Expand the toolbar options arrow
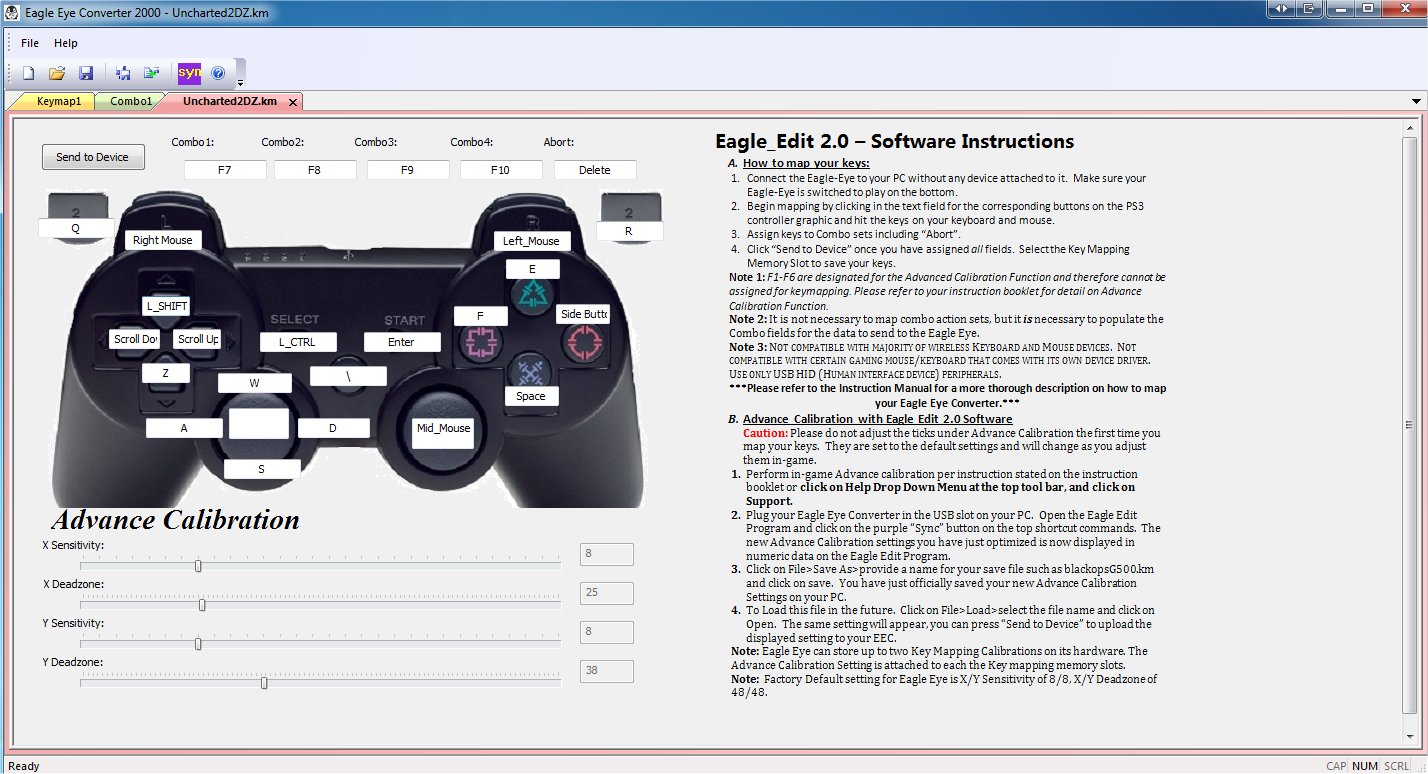The image size is (1428, 774). pyautogui.click(x=240, y=82)
